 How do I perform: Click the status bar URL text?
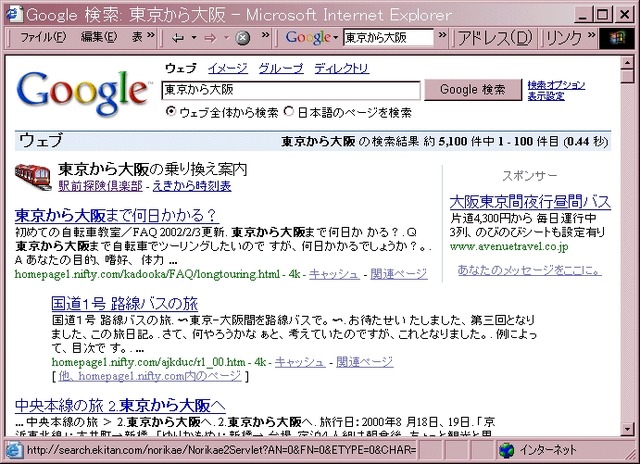pos(222,450)
